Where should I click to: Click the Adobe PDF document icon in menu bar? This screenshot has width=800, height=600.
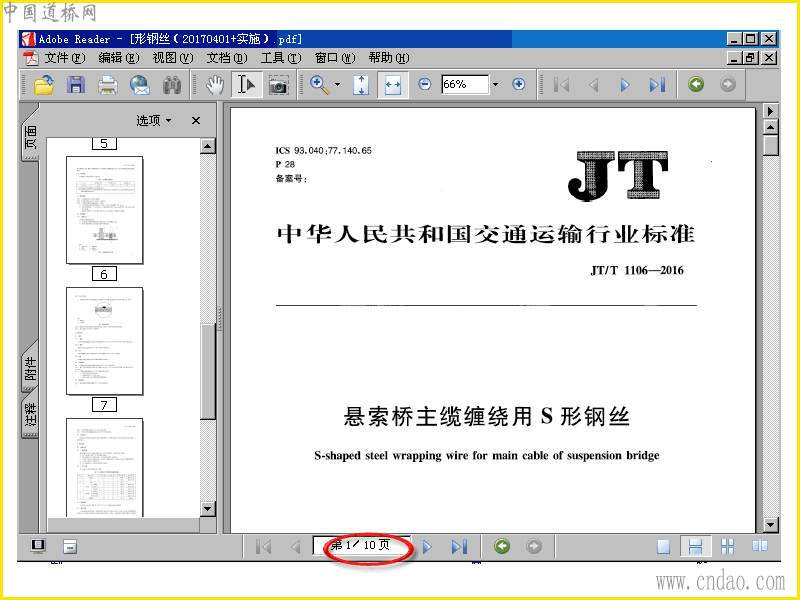[x=31, y=58]
